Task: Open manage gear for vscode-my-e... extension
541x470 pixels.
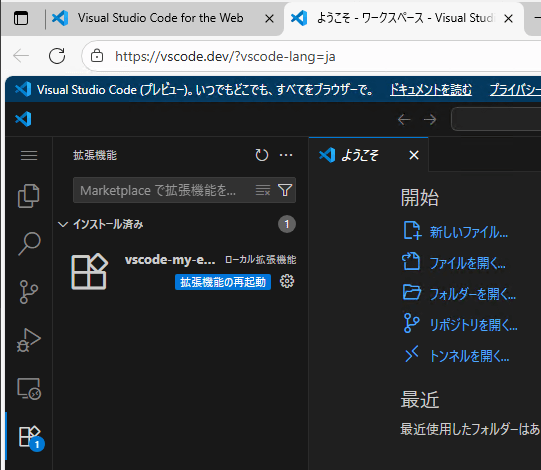Action: point(287,281)
